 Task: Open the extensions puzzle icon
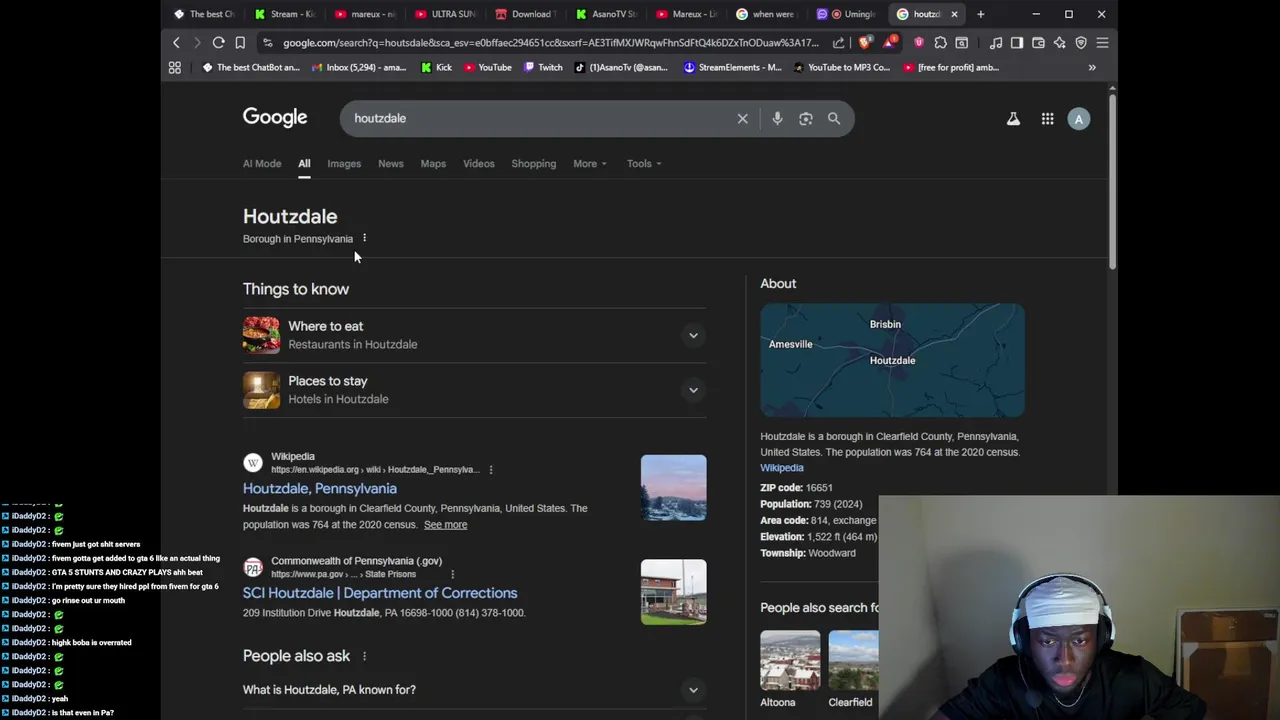(x=940, y=43)
